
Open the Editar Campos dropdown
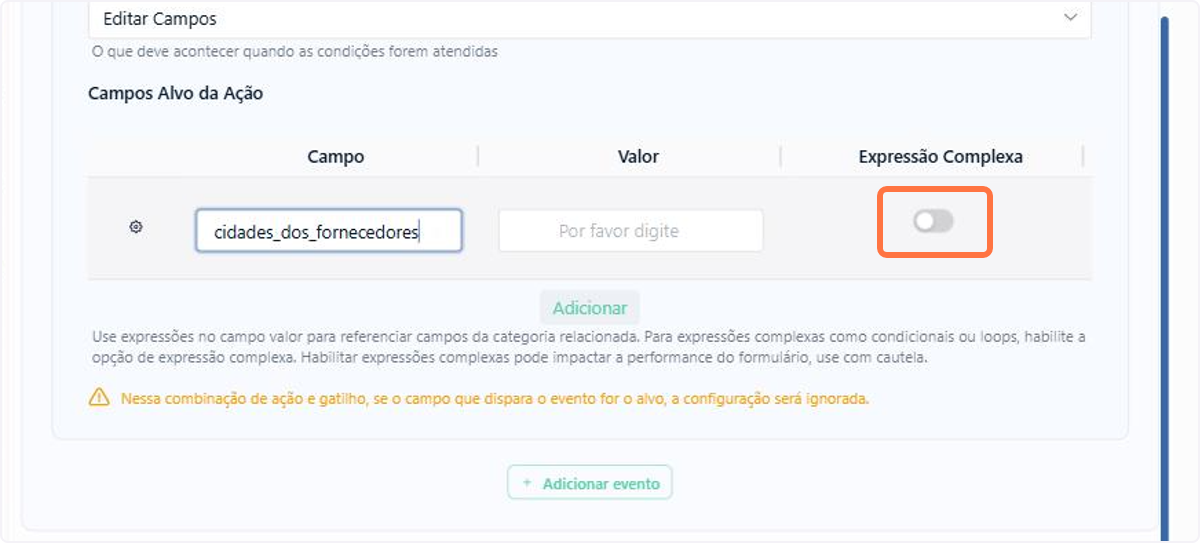pos(589,18)
